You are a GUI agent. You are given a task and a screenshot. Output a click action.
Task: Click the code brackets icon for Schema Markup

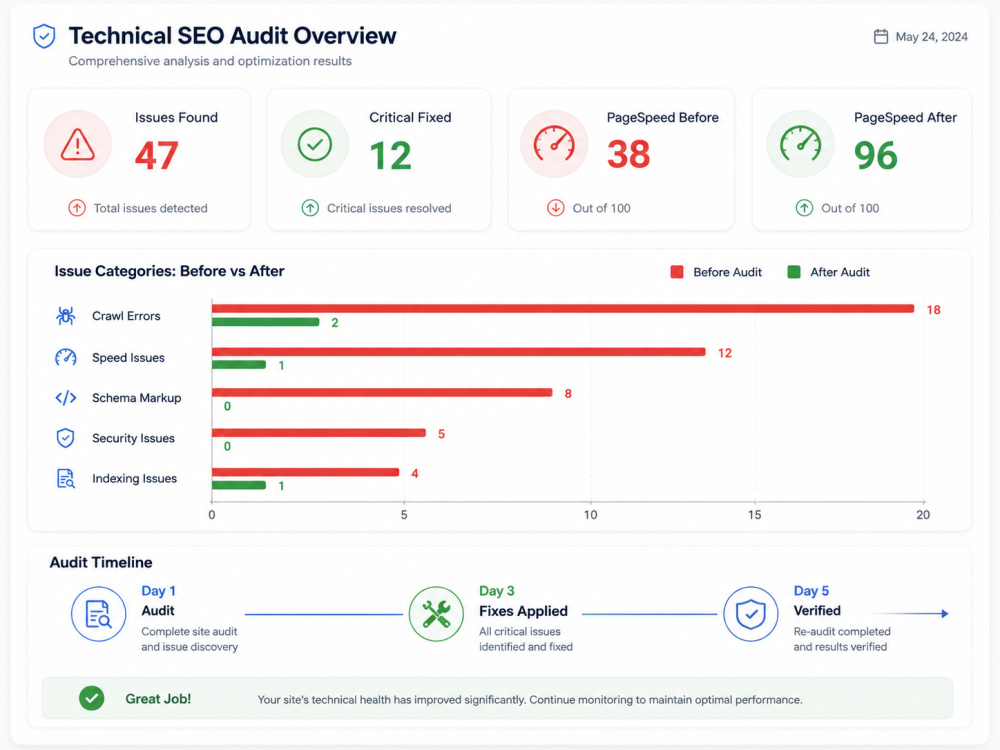click(x=66, y=398)
